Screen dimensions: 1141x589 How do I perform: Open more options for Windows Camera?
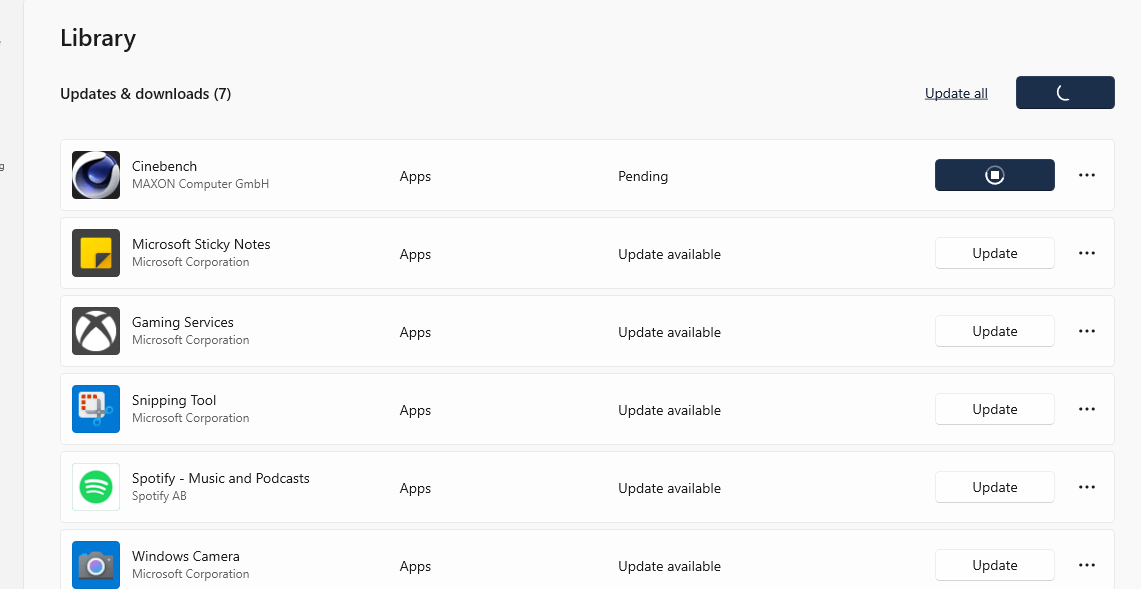point(1087,565)
